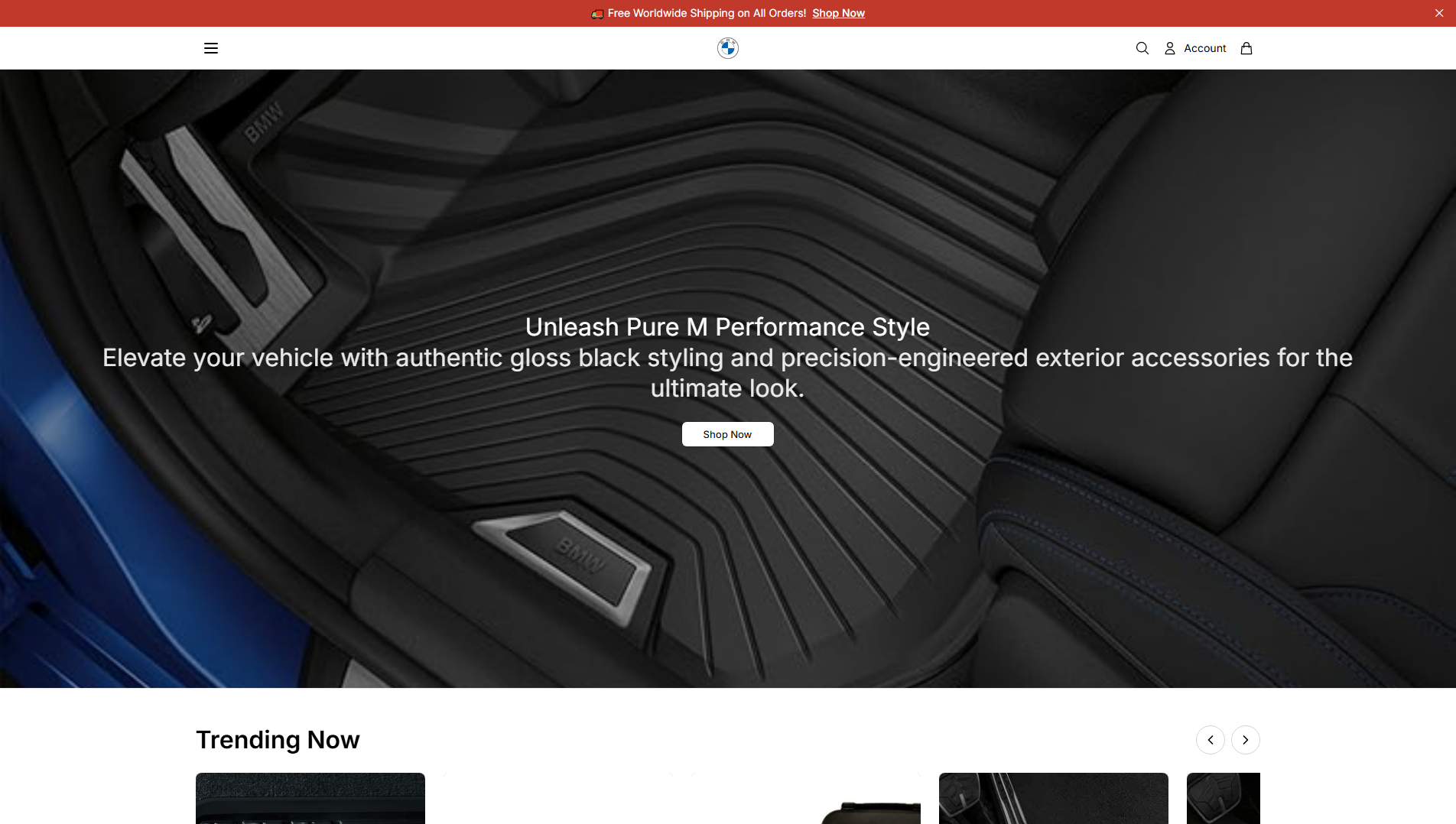Open the shopping bag cart icon

point(1246,48)
